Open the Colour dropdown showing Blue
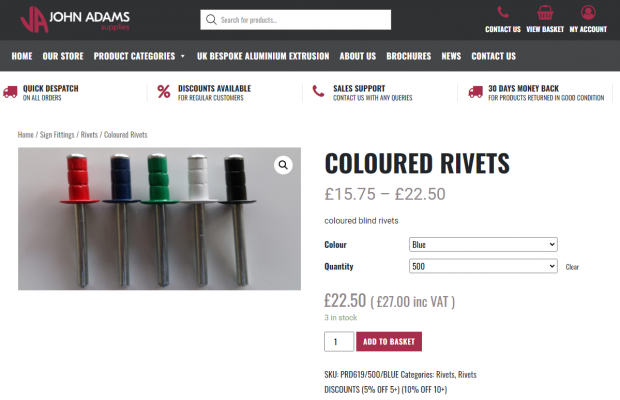 click(483, 245)
